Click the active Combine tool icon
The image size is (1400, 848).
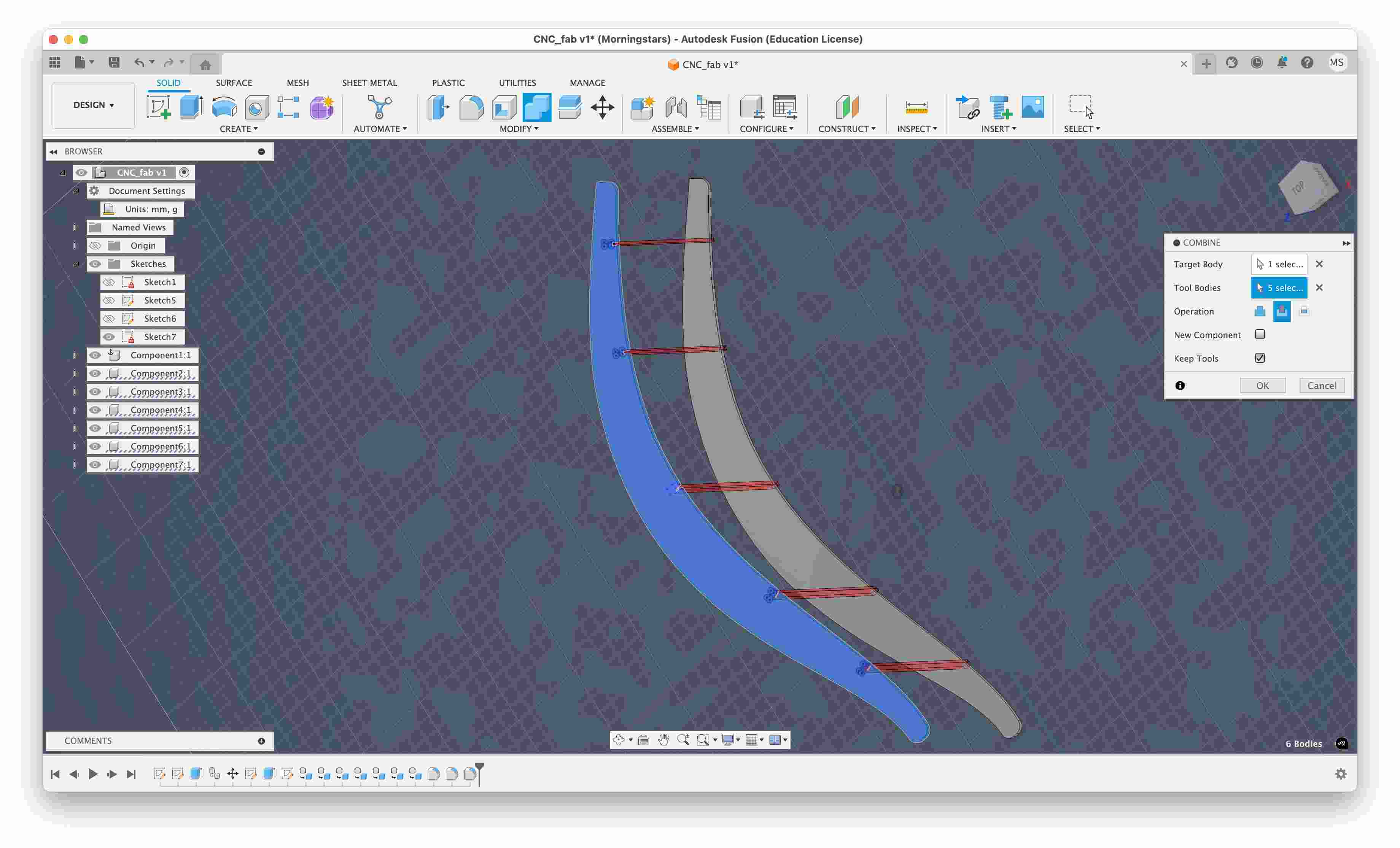(x=537, y=107)
